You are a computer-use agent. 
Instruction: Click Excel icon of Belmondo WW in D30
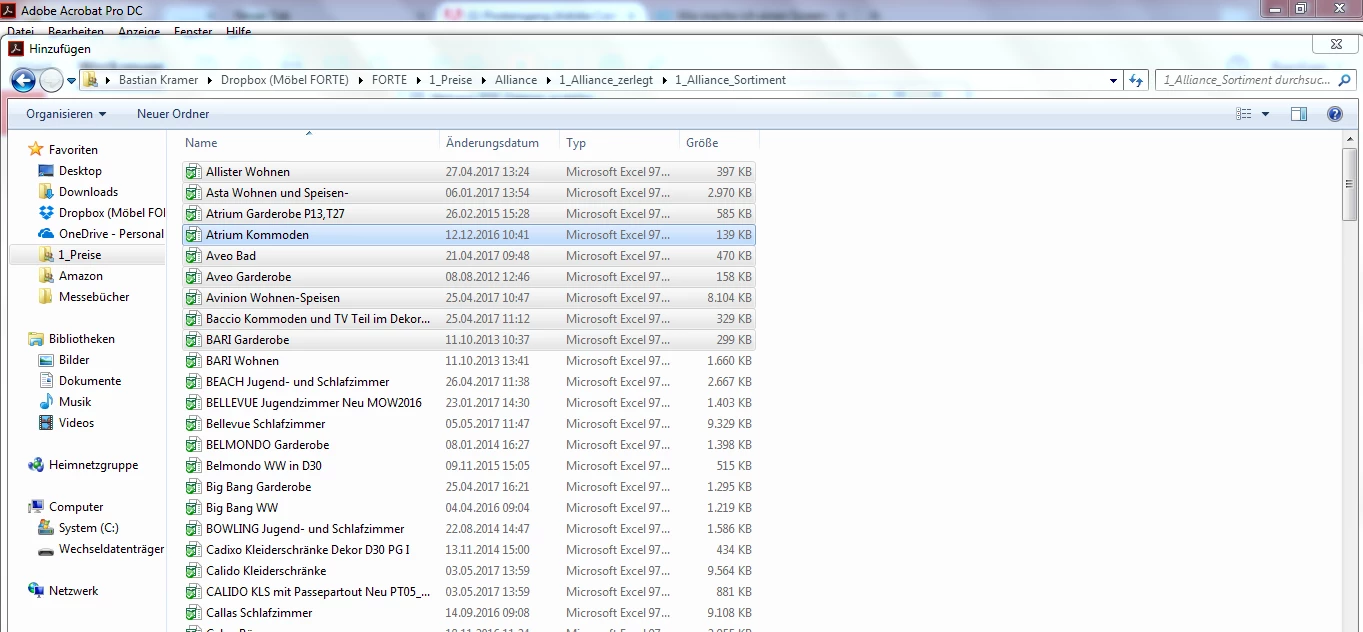pos(193,466)
